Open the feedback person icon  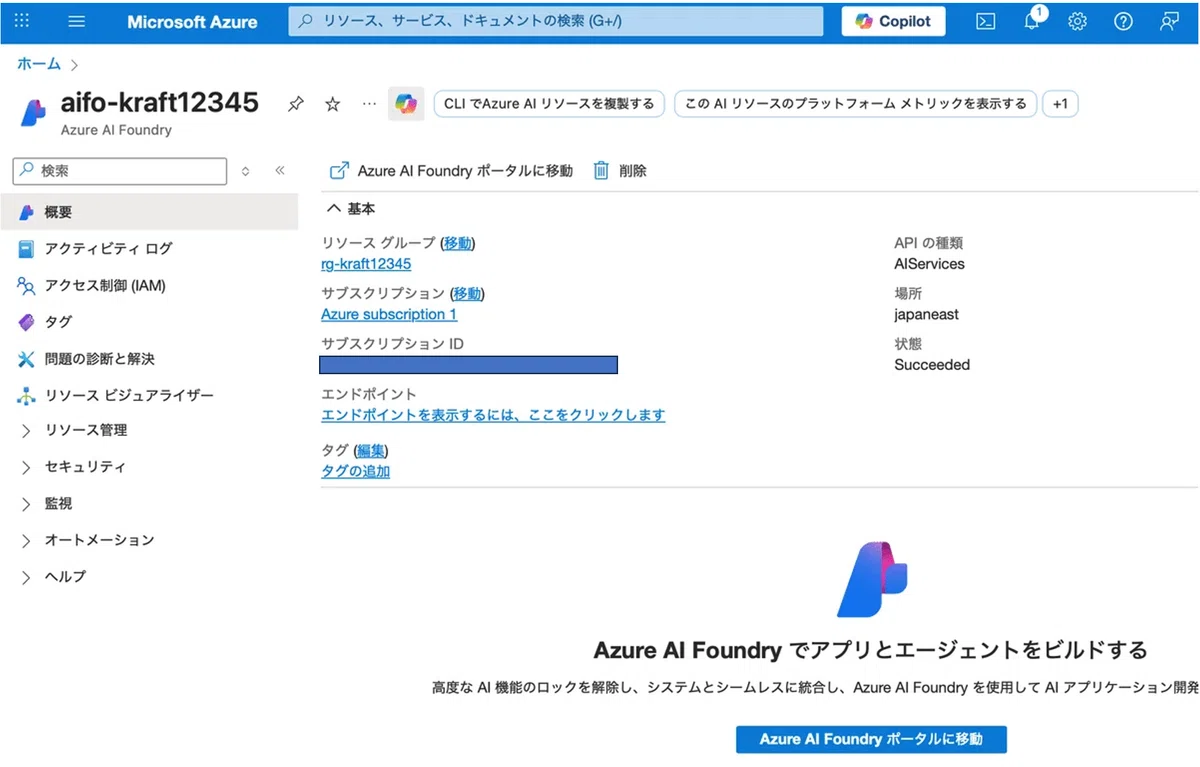[1169, 21]
